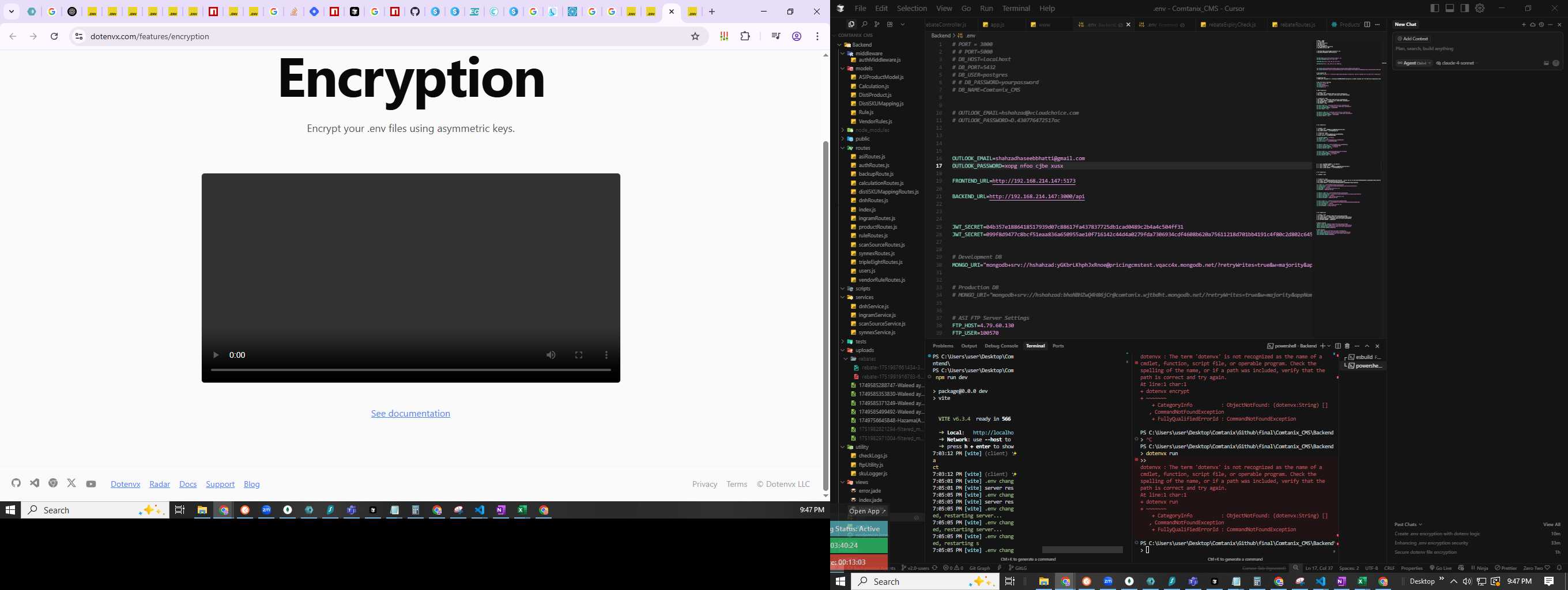1568x590 pixels.
Task: Switch to the Ports panel tab
Action: (x=1058, y=346)
